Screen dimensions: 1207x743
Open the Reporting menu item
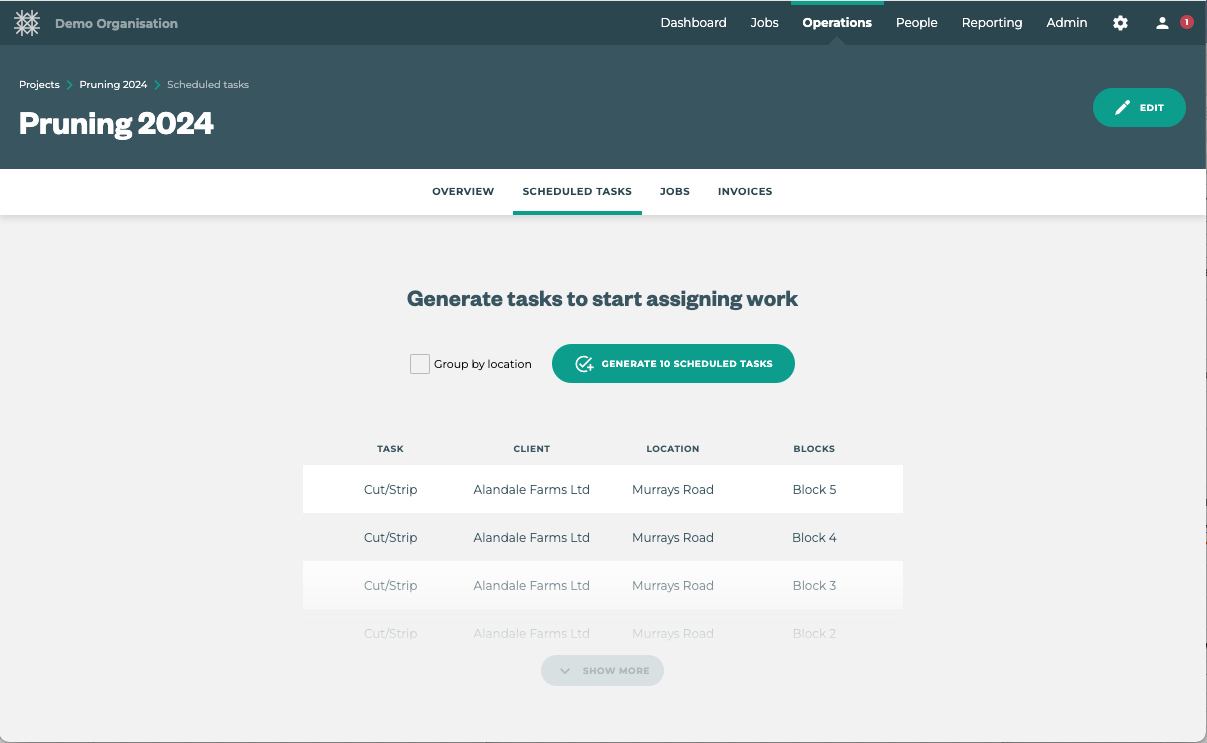991,23
